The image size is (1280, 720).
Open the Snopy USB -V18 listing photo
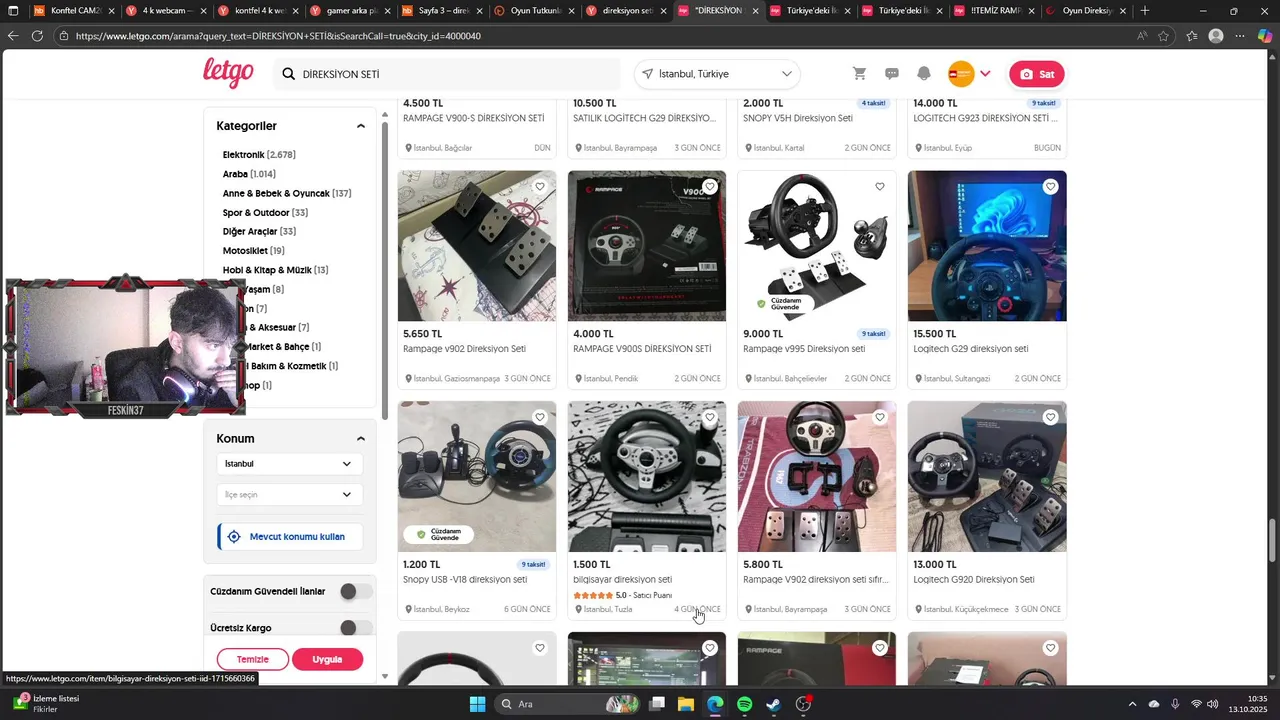click(x=477, y=477)
